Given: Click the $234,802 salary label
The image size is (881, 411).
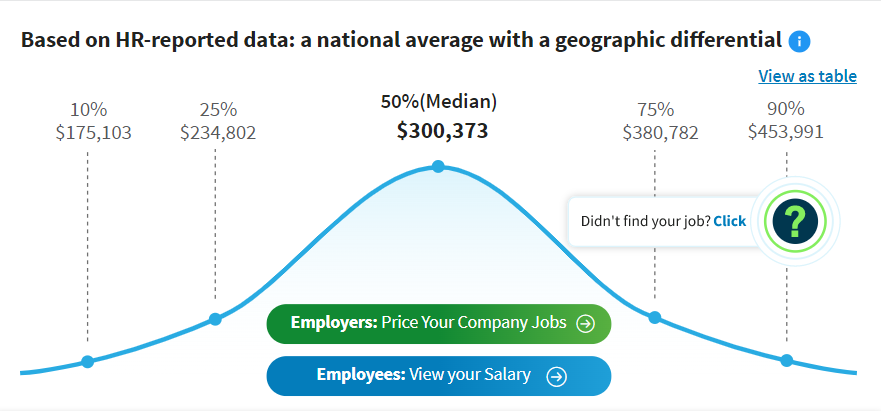Looking at the screenshot, I should [x=218, y=132].
